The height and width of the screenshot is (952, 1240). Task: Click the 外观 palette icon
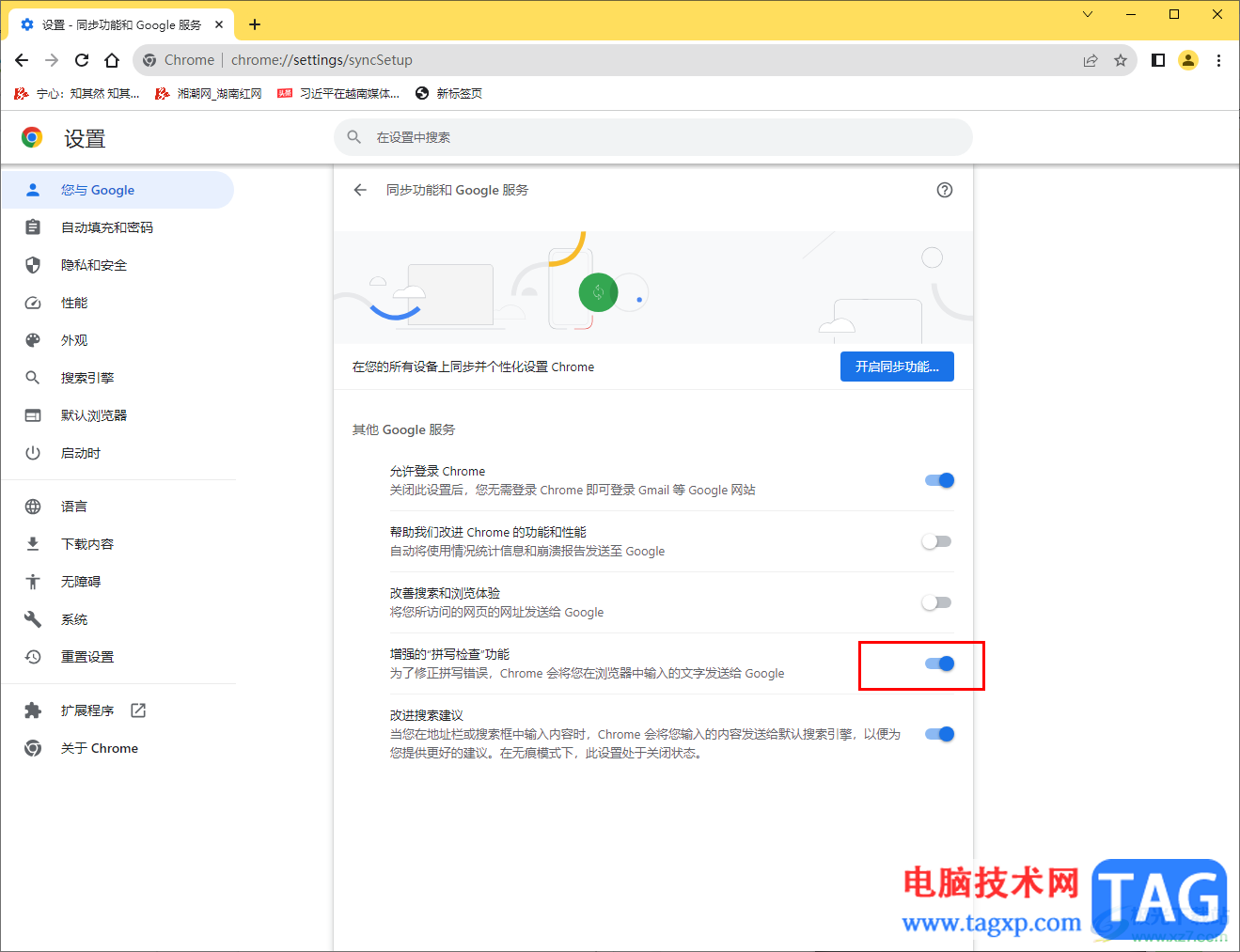pyautogui.click(x=33, y=340)
